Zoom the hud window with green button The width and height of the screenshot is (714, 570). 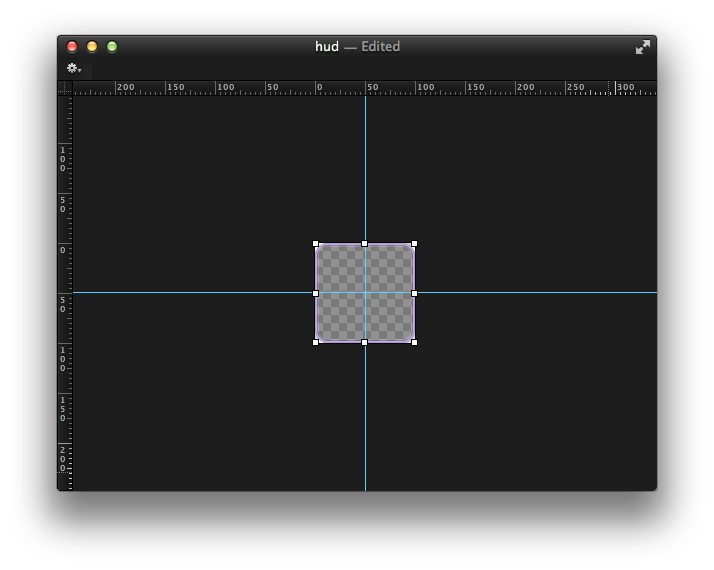[112, 46]
